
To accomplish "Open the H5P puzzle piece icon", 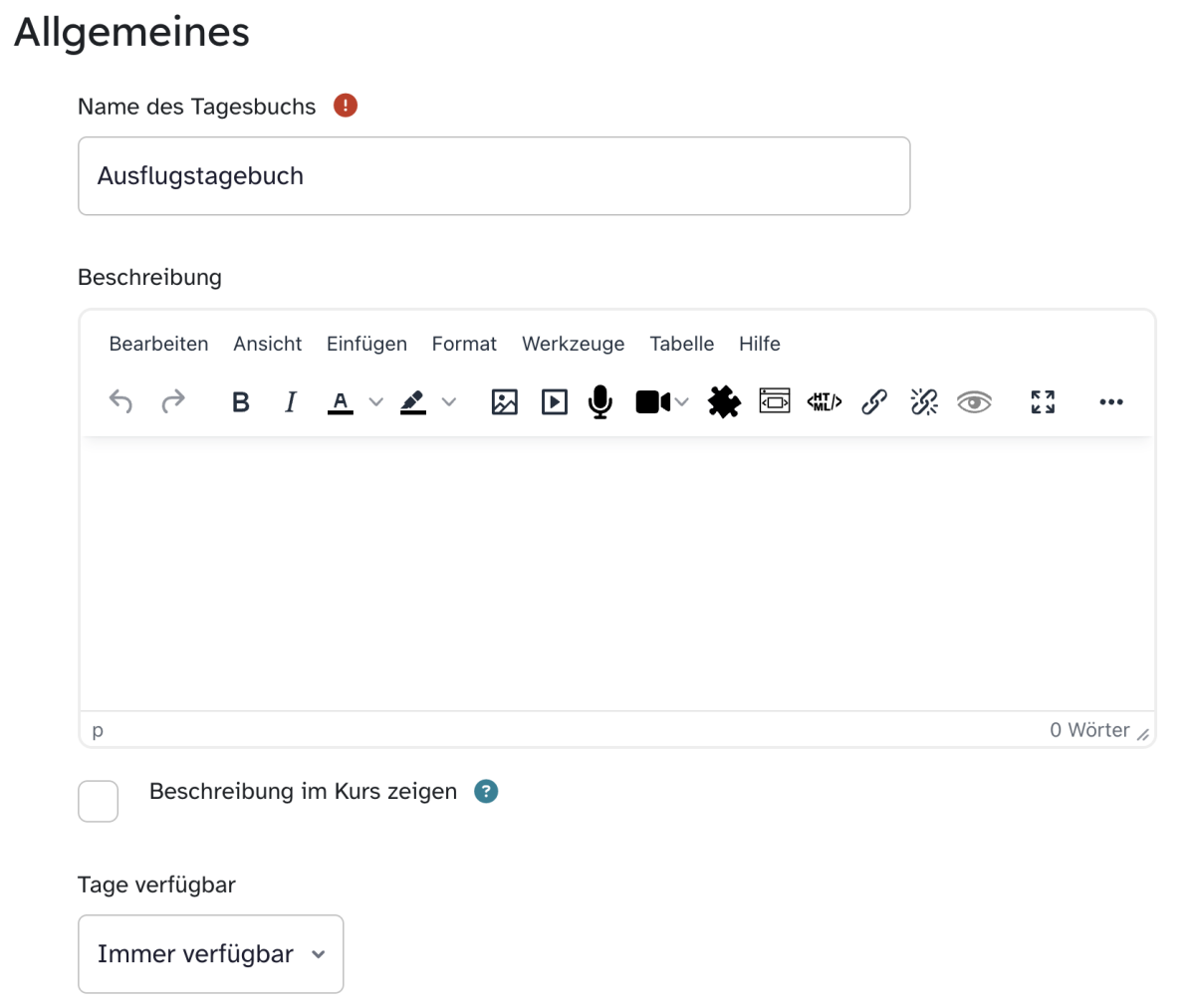I will (x=724, y=401).
